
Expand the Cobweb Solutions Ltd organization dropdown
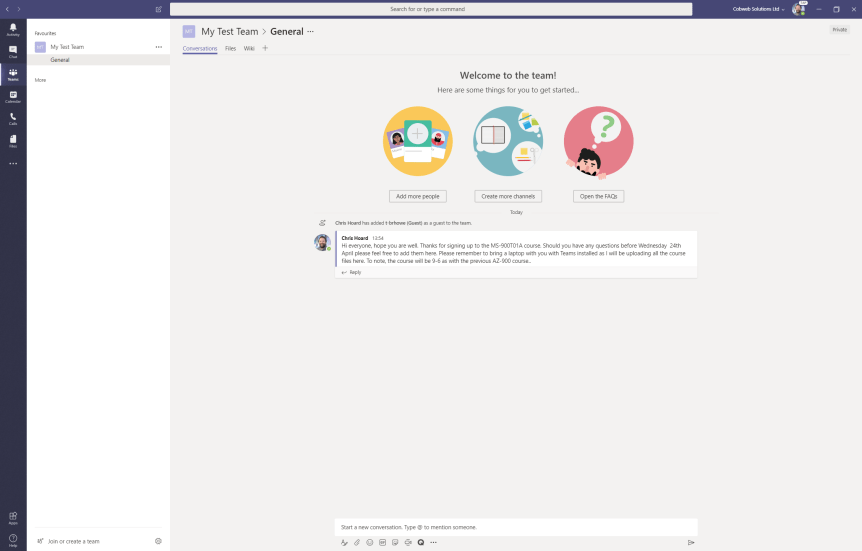[x=758, y=9]
